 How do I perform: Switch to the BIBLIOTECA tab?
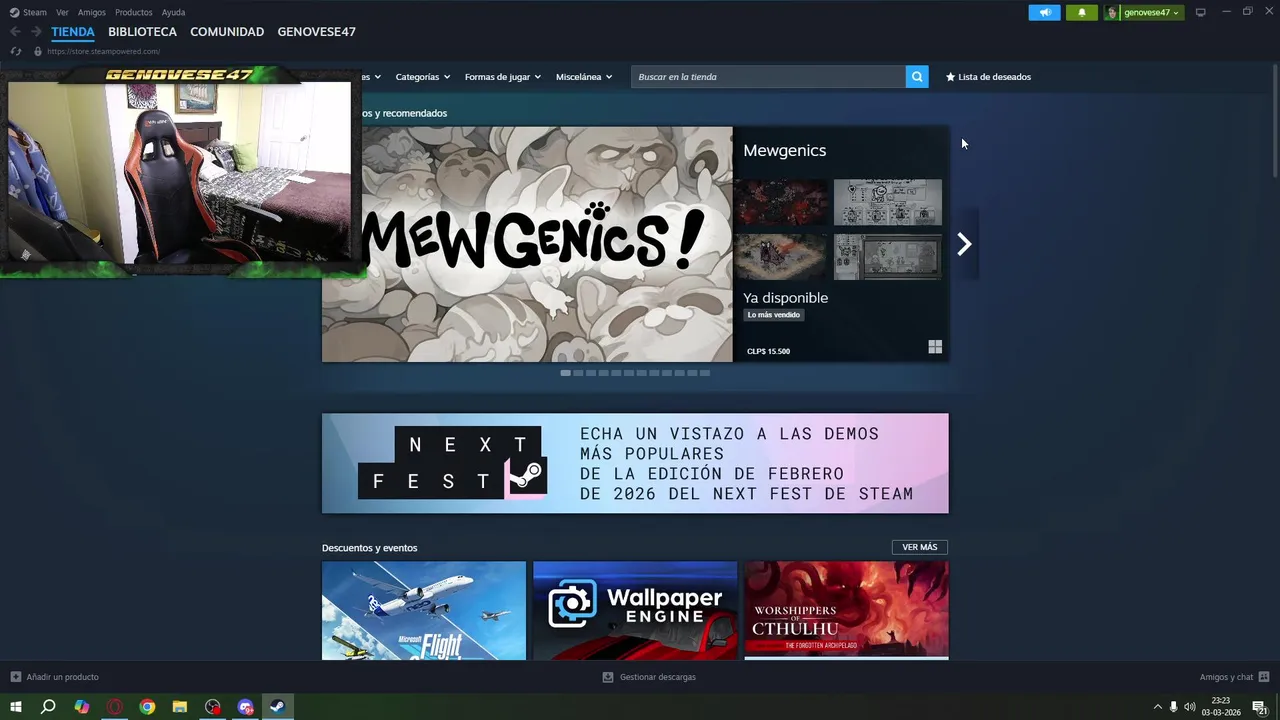(x=142, y=32)
